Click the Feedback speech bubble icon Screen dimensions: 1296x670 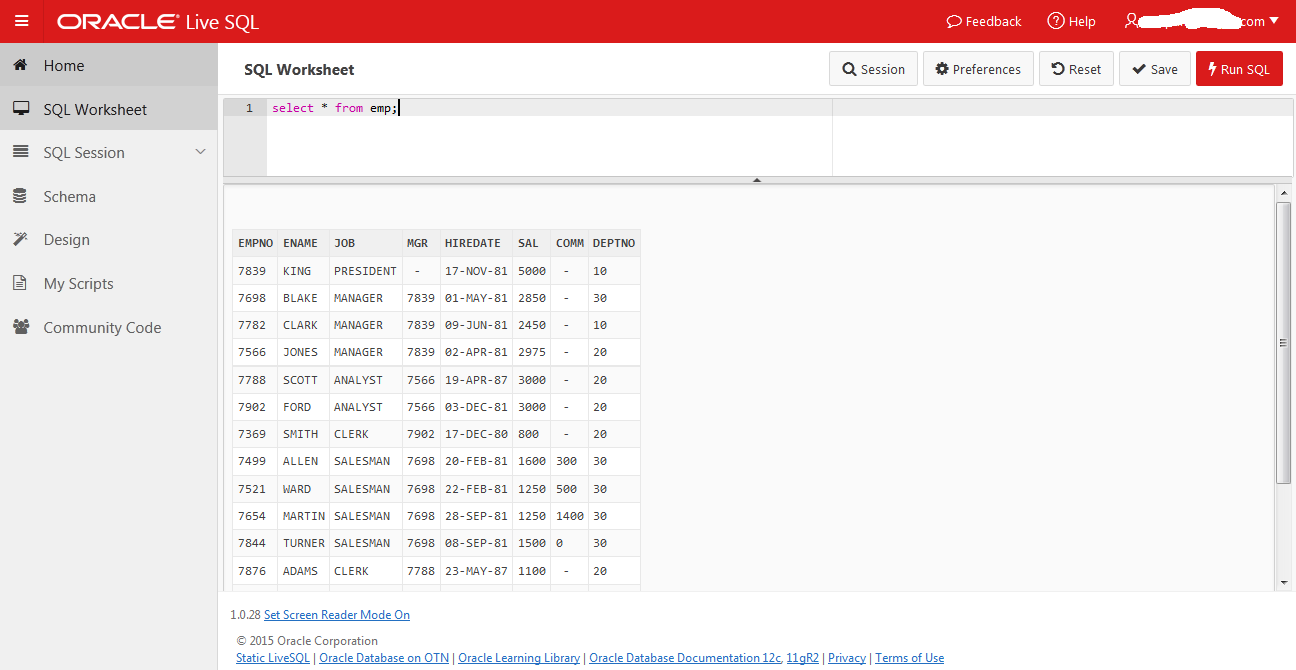tap(954, 21)
